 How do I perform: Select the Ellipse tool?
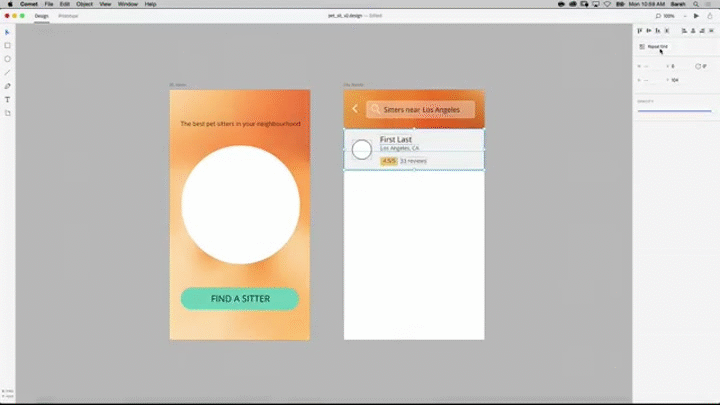click(x=8, y=59)
